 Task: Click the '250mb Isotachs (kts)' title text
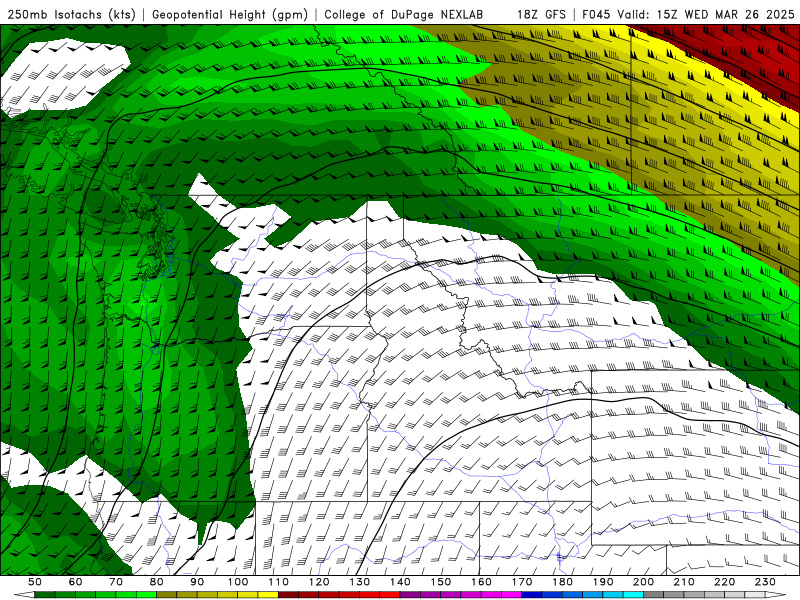[x=71, y=14]
